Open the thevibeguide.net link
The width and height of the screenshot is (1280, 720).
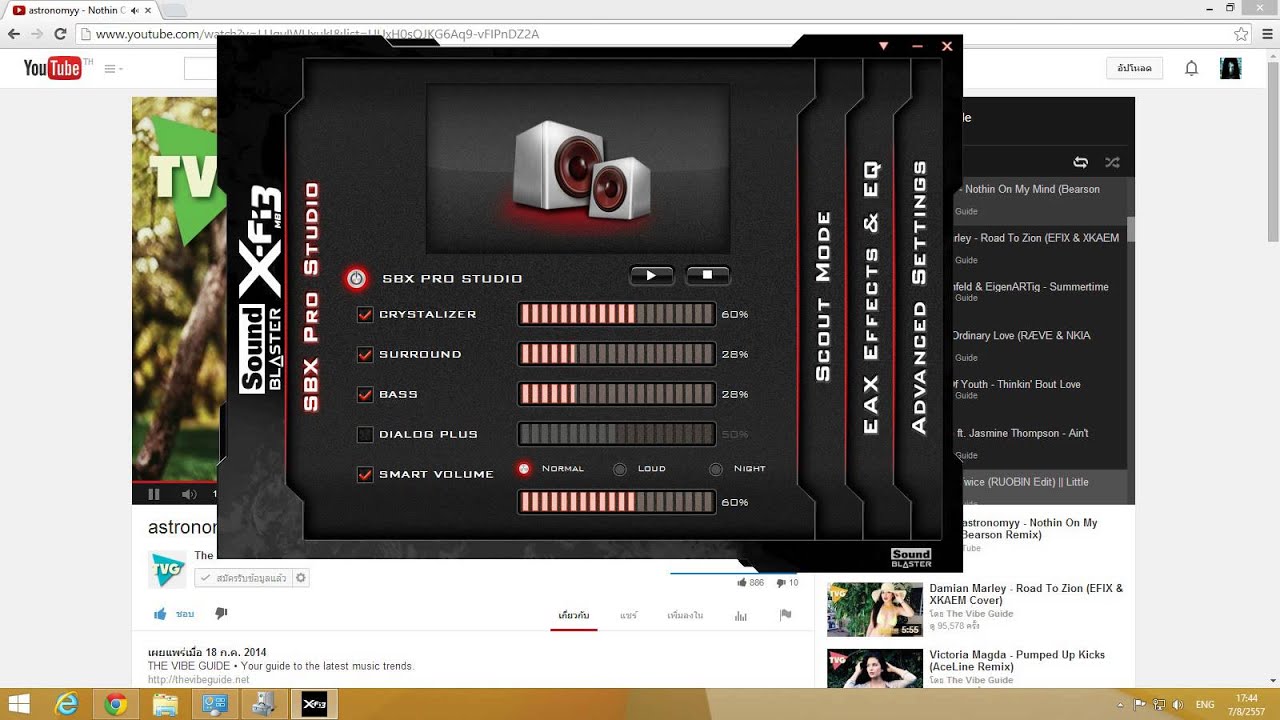coord(199,680)
